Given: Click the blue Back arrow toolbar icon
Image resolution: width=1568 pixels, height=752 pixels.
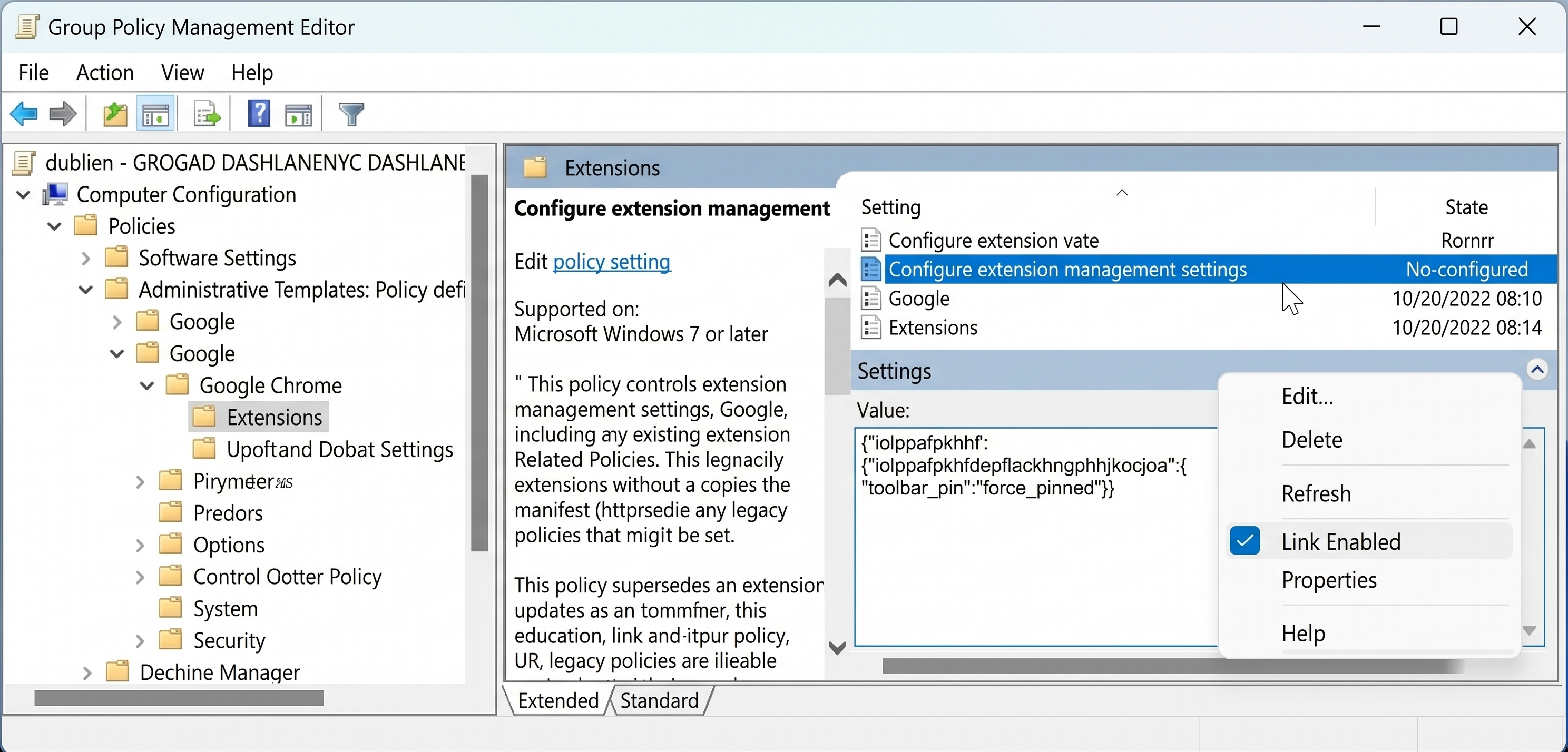Looking at the screenshot, I should tap(24, 114).
